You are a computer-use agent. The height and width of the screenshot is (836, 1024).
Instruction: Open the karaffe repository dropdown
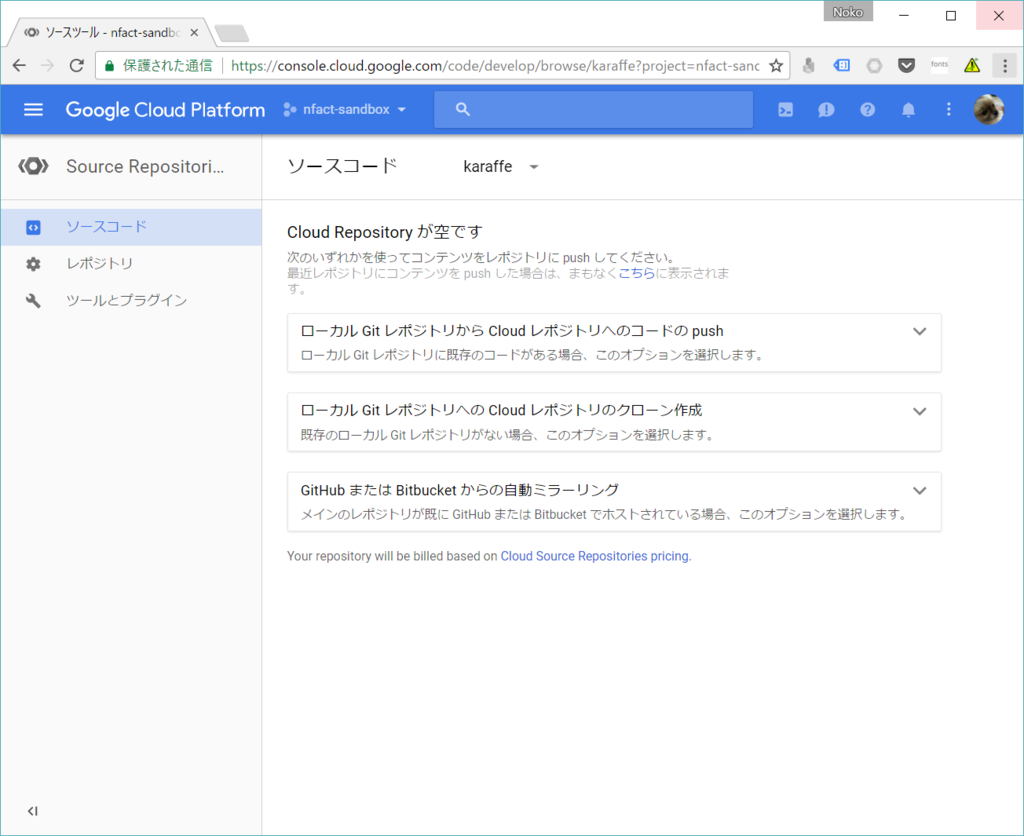500,167
